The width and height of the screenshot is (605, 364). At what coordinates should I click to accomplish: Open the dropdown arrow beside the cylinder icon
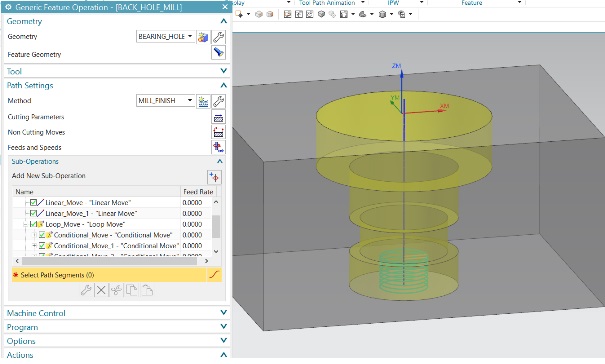coord(391,14)
